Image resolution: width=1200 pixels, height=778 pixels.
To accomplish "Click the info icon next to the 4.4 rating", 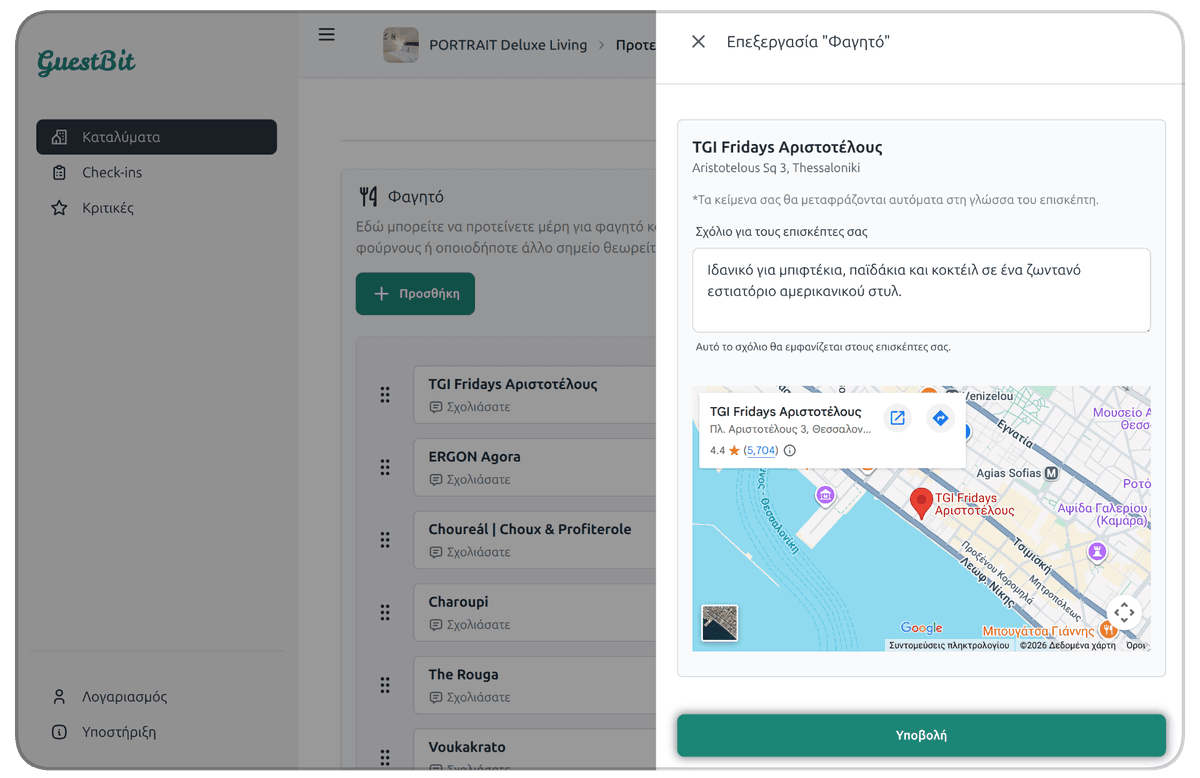I will pos(789,450).
